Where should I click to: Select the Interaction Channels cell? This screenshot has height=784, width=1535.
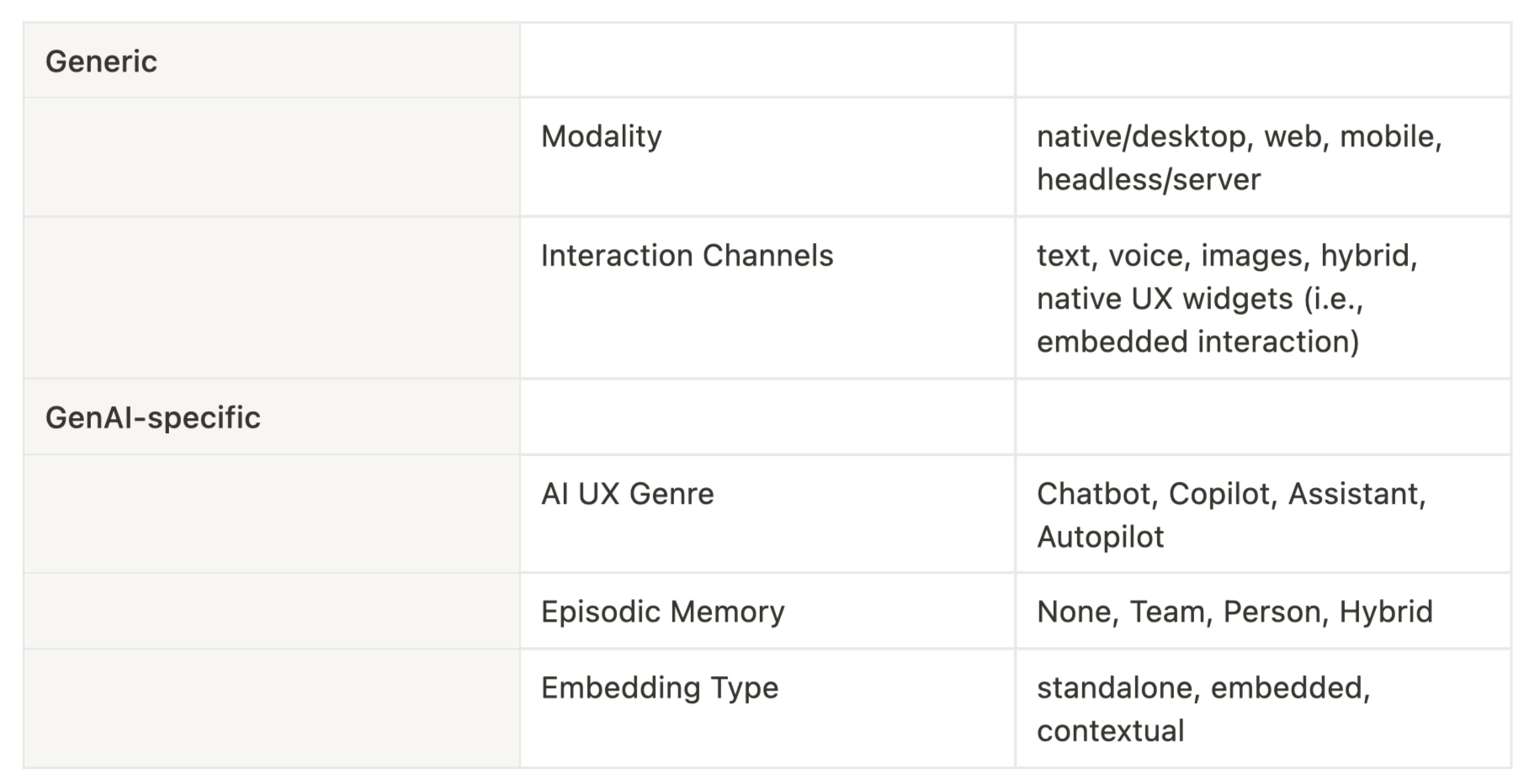(687, 256)
